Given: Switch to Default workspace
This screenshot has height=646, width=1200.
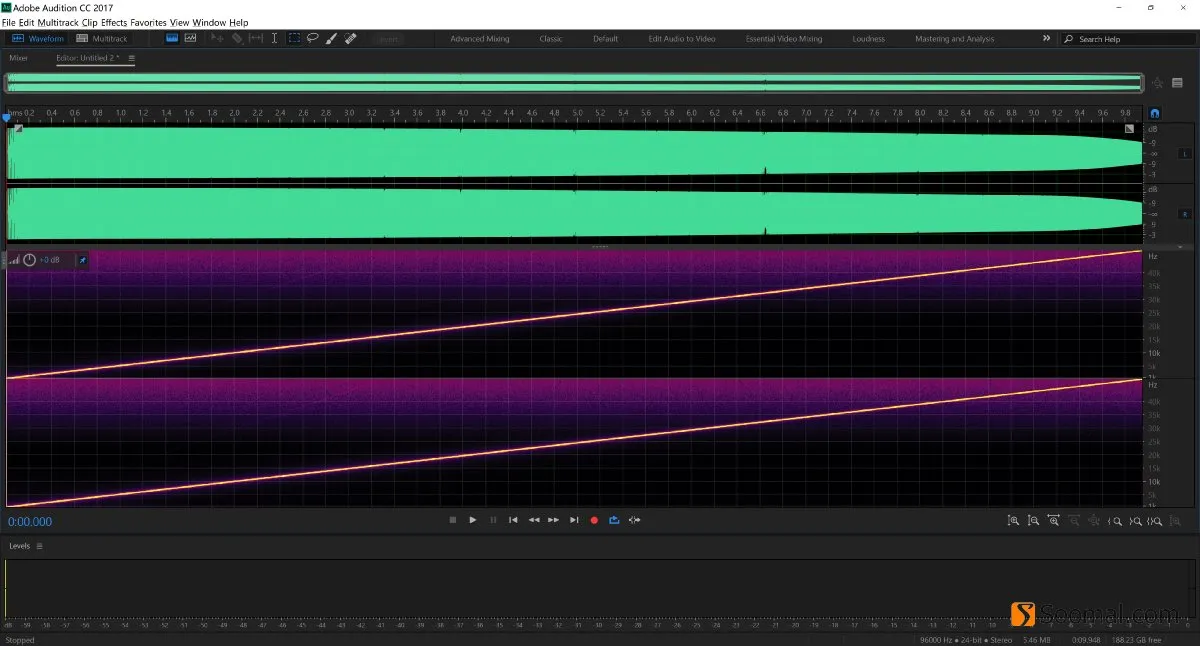Looking at the screenshot, I should (x=605, y=39).
